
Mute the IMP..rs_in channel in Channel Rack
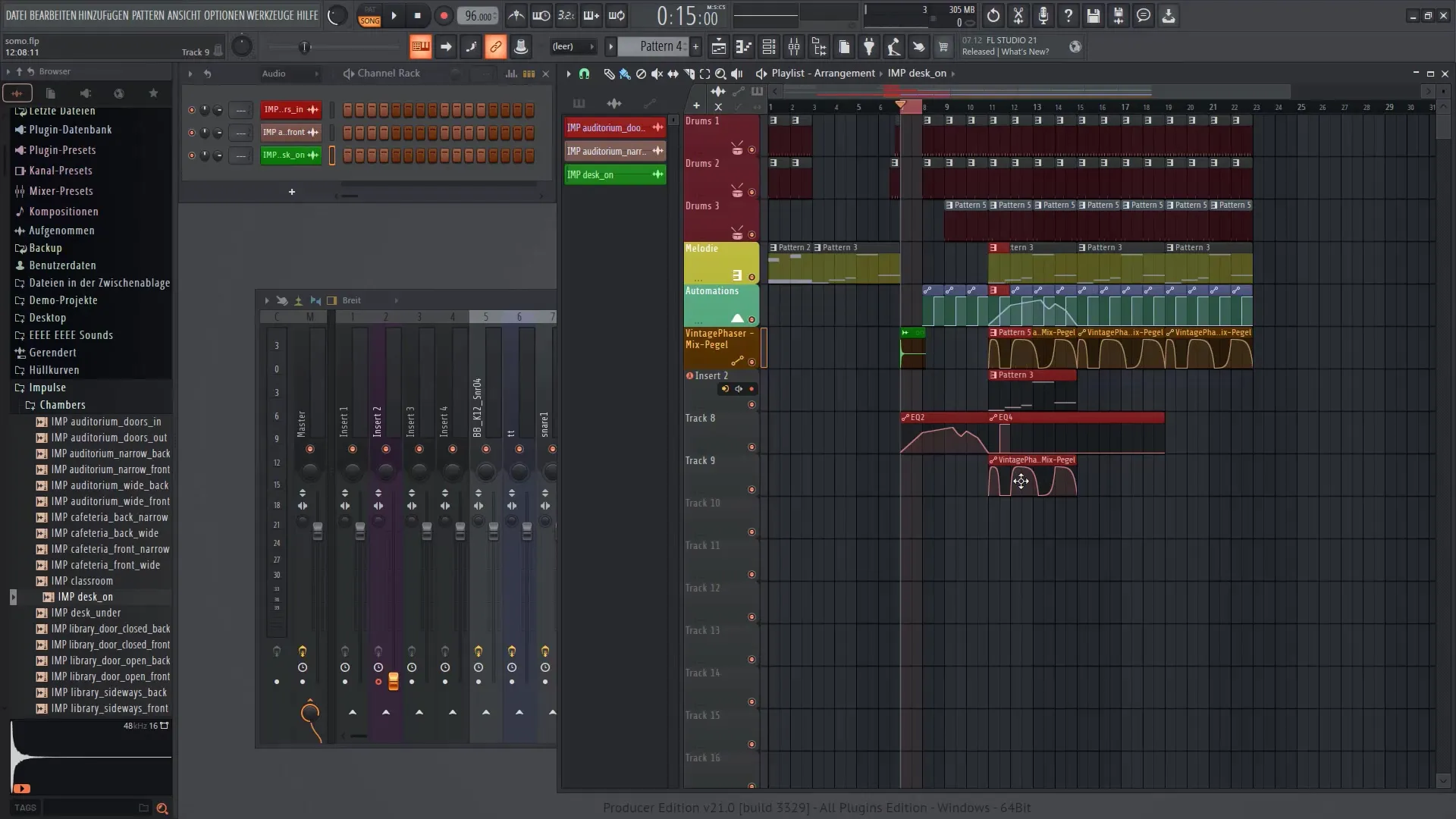pos(191,110)
